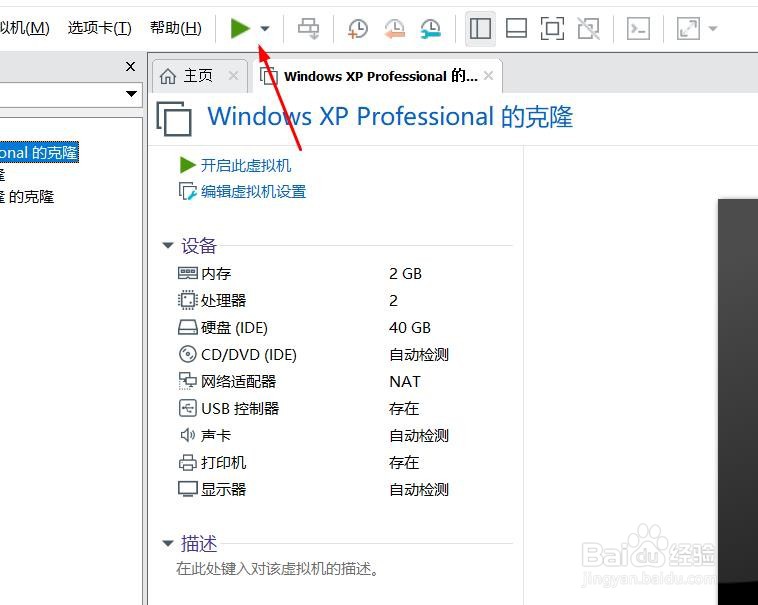758x605 pixels.
Task: Switch to the 主页 tab
Action: 197,76
